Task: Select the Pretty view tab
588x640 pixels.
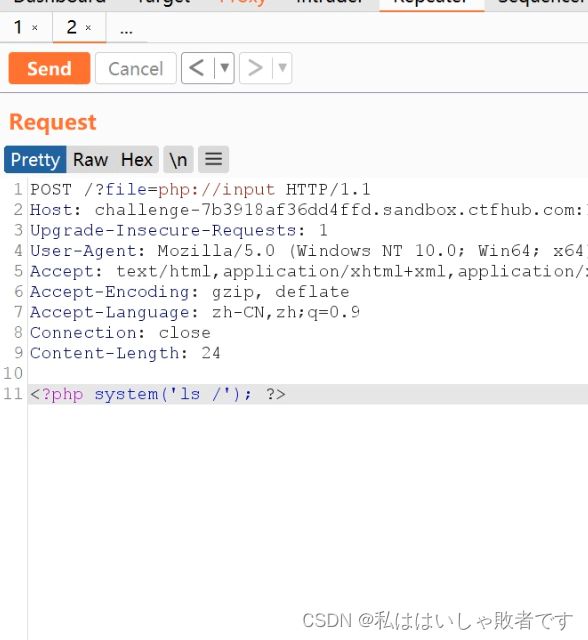Action: point(35,160)
